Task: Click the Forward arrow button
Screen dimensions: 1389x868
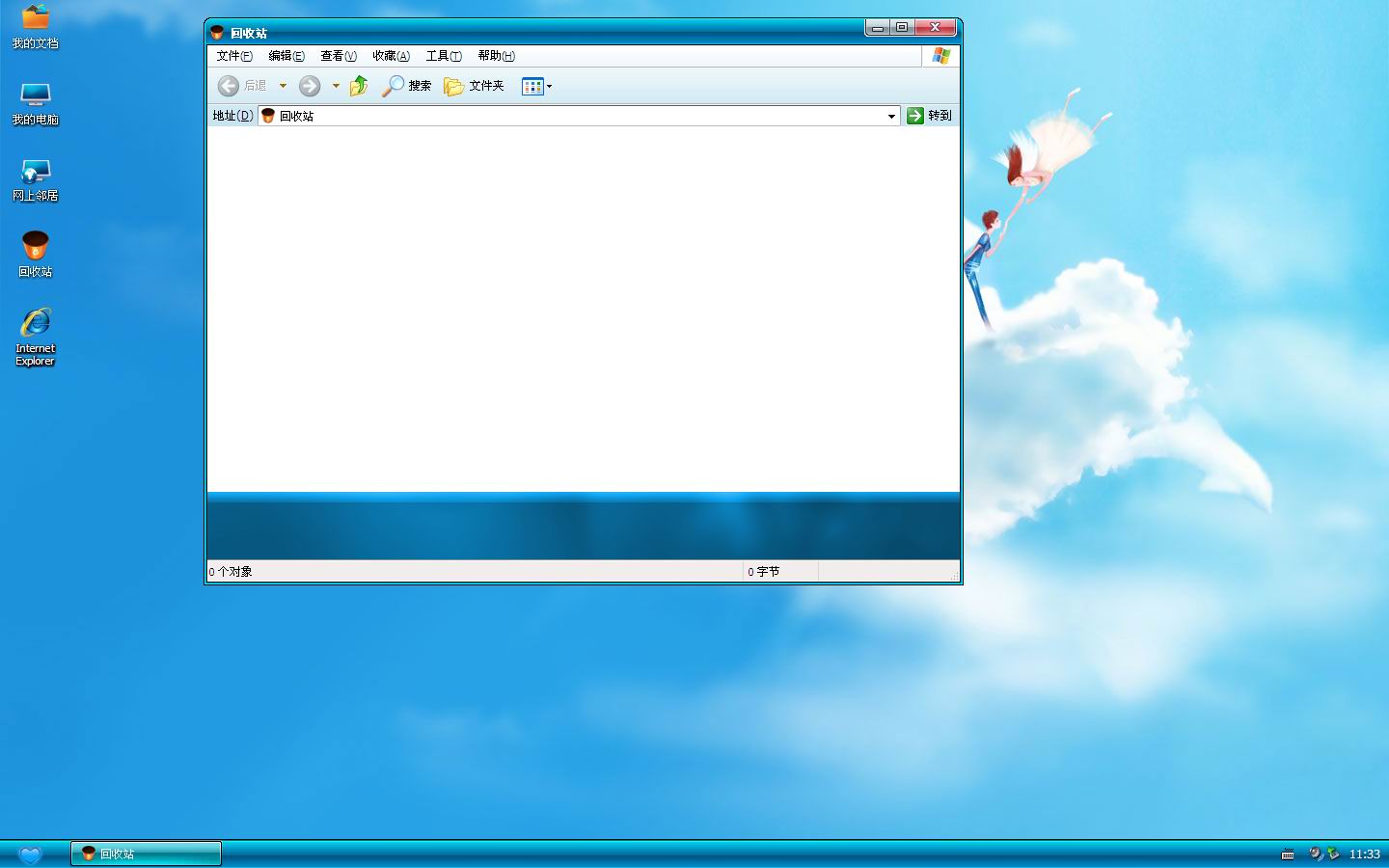Action: coord(310,86)
